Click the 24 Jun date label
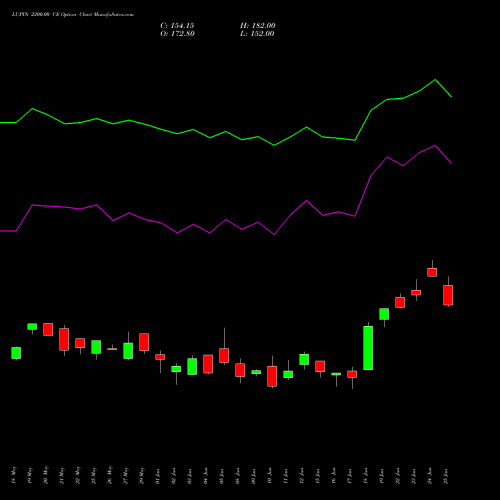 tap(430, 476)
